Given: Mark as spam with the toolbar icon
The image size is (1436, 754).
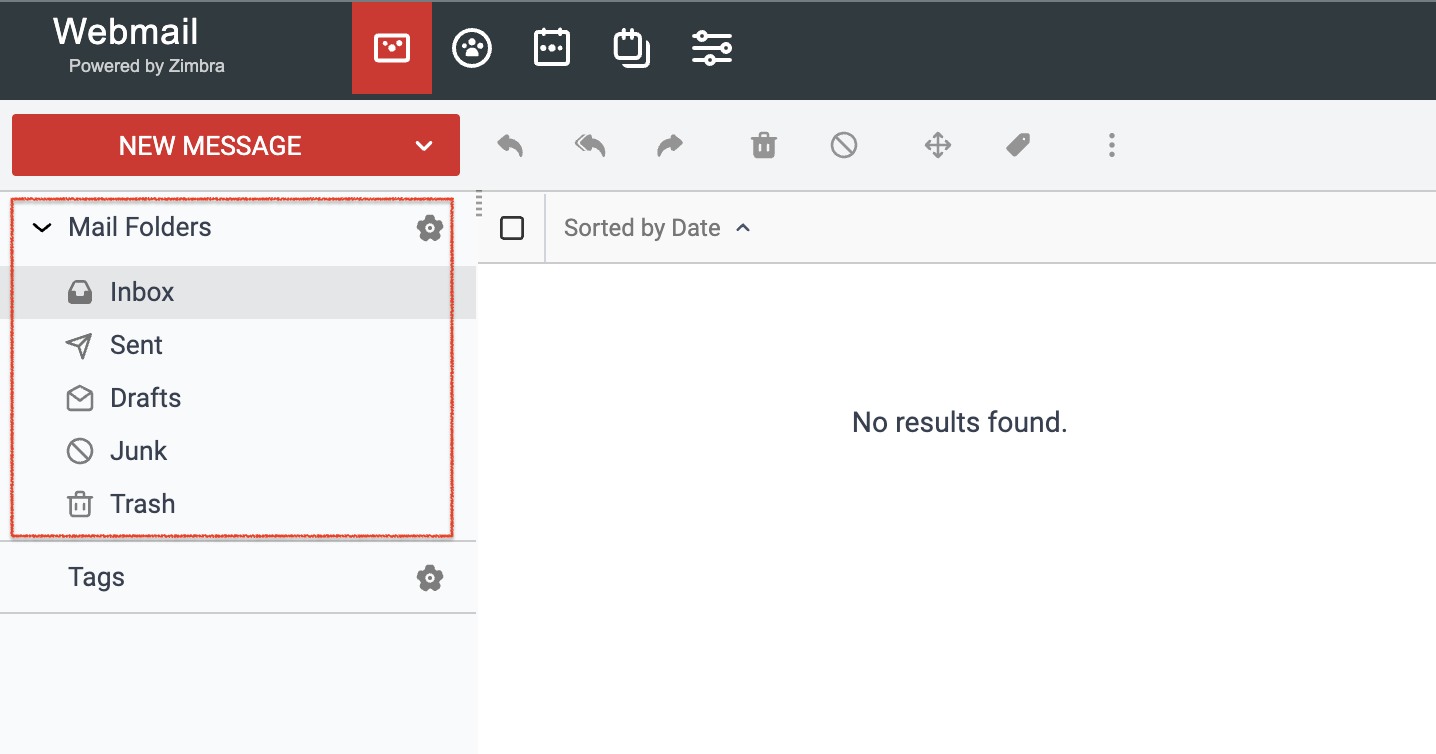Looking at the screenshot, I should click(844, 146).
